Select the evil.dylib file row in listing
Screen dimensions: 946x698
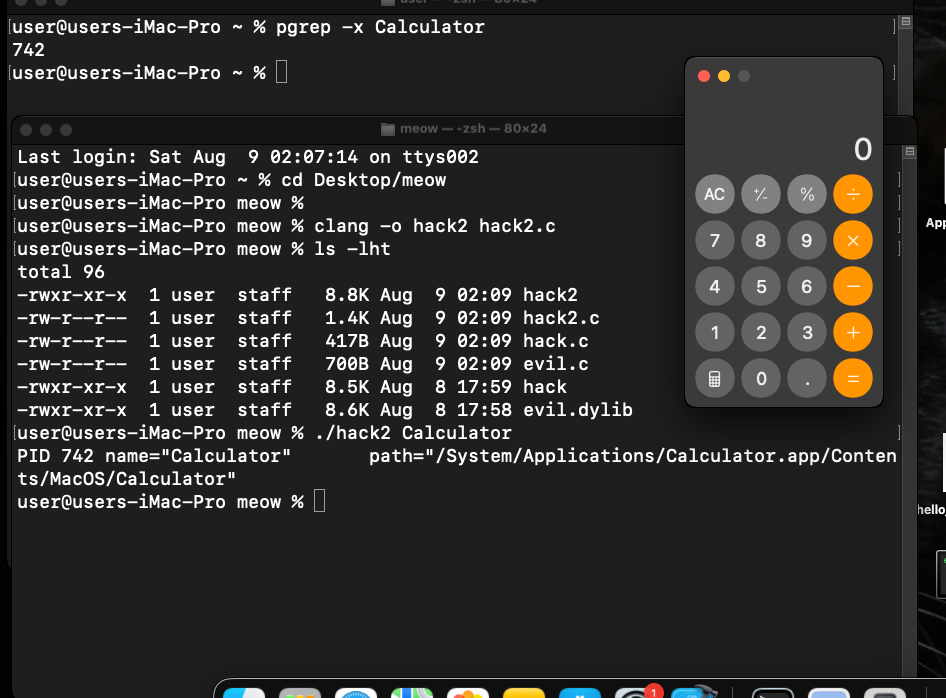coord(325,410)
